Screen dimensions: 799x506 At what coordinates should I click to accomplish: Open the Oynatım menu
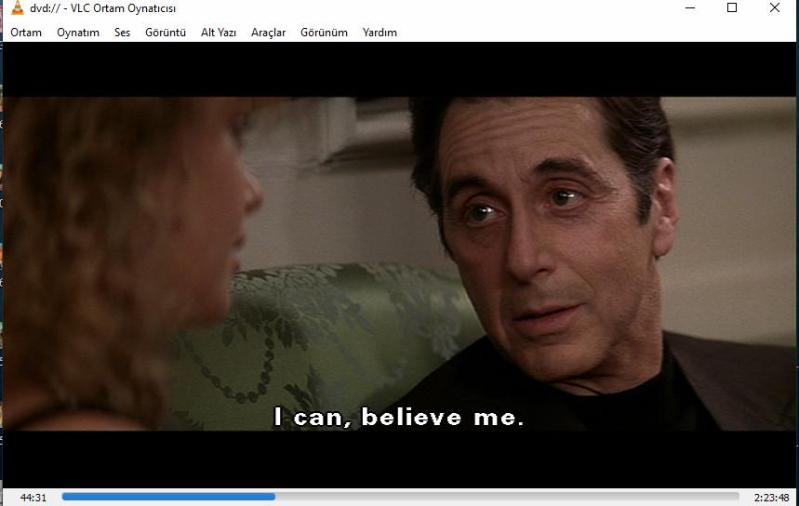coord(78,32)
